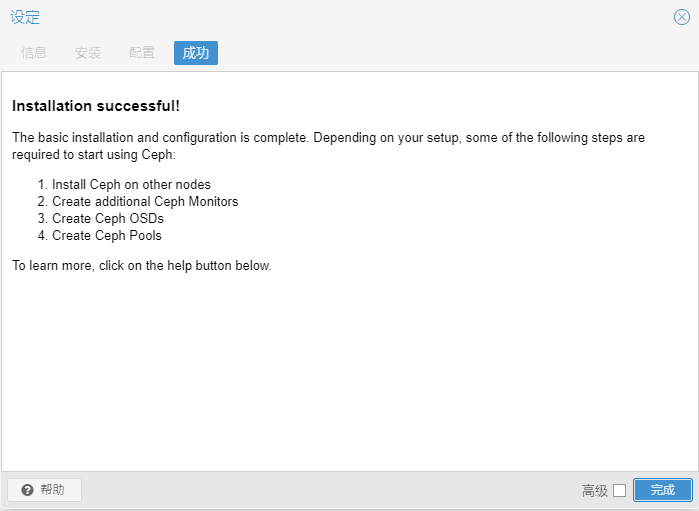Select the active 成功 tab
This screenshot has height=511, width=699.
(x=196, y=53)
